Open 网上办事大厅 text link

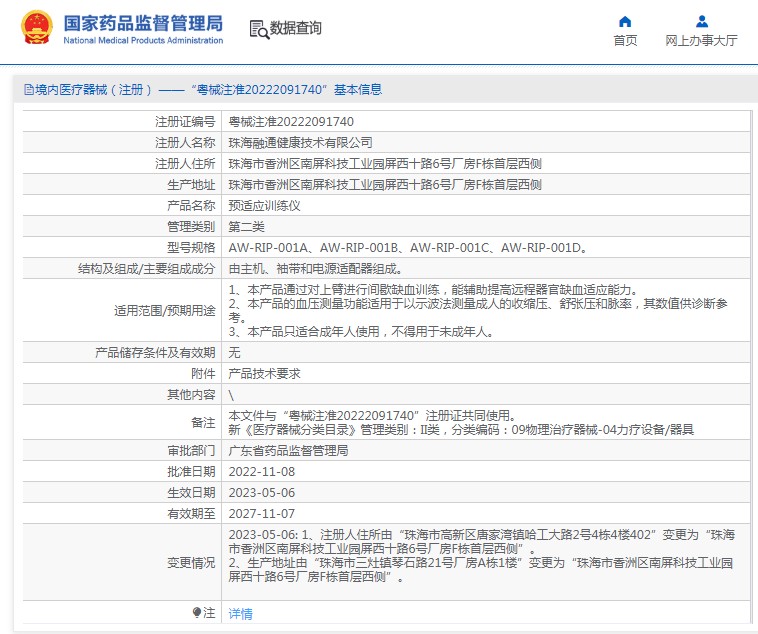701,41
